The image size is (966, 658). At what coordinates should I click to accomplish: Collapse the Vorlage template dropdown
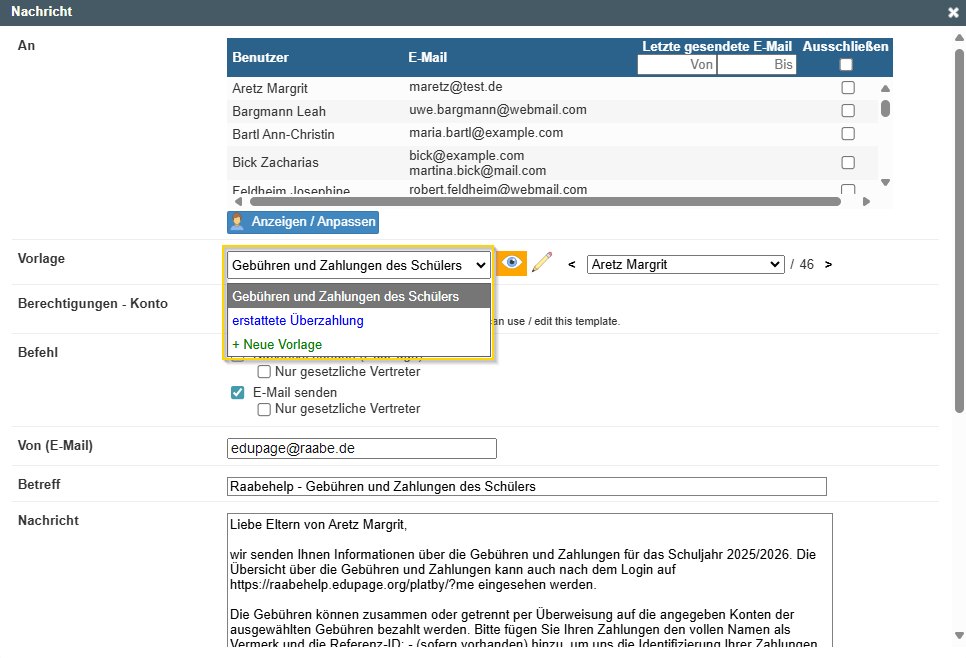point(359,266)
